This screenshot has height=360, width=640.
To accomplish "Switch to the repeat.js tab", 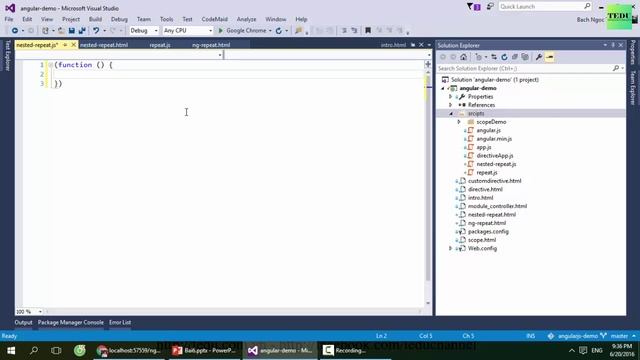I will tap(160, 45).
